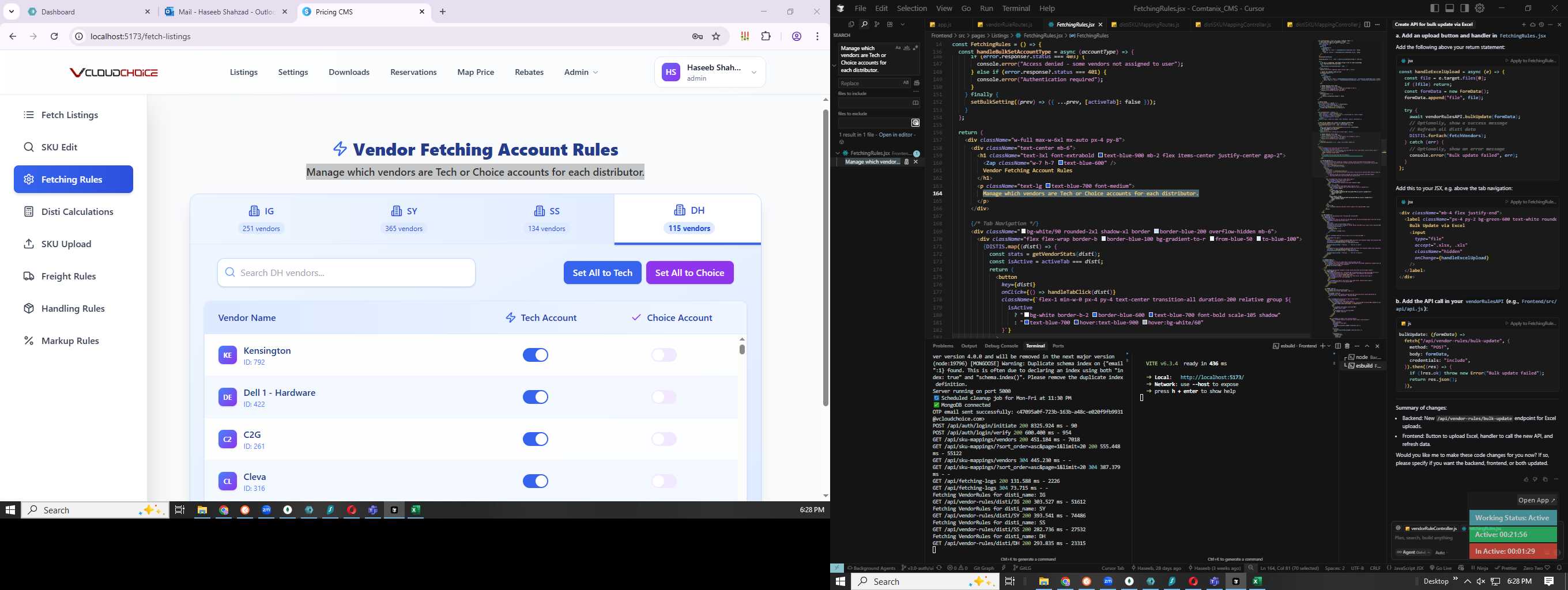Toggle C2G Tech Account switch
Viewport: 1568px width, 590px height.
pos(536,439)
